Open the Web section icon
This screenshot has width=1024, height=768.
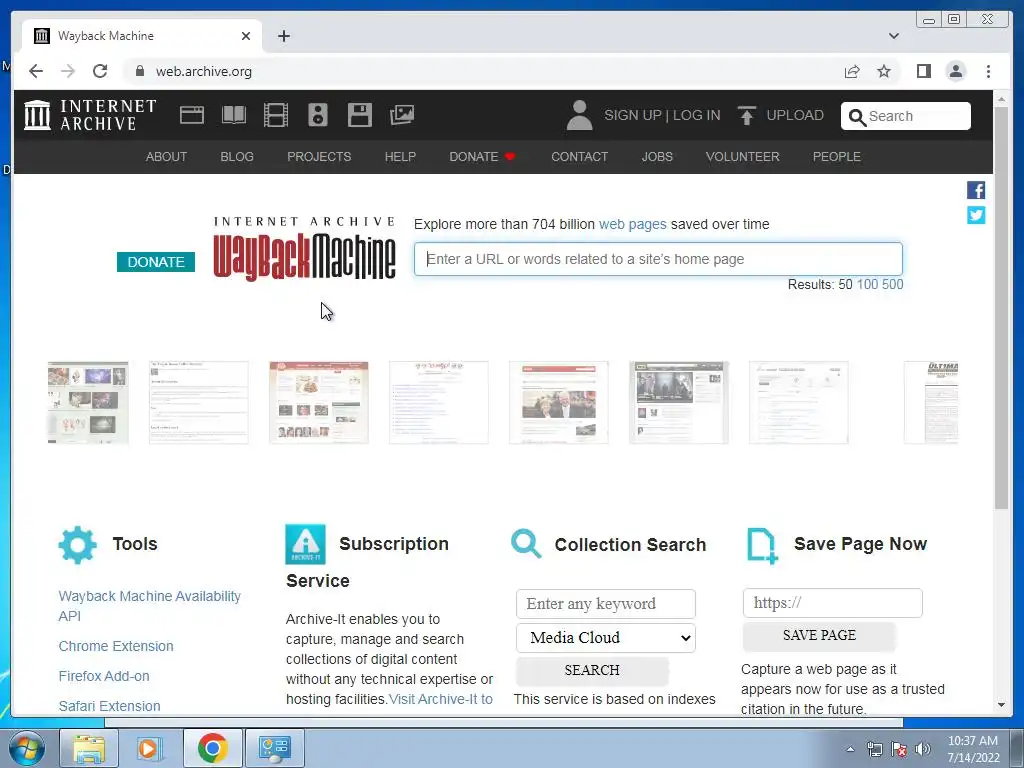(192, 115)
